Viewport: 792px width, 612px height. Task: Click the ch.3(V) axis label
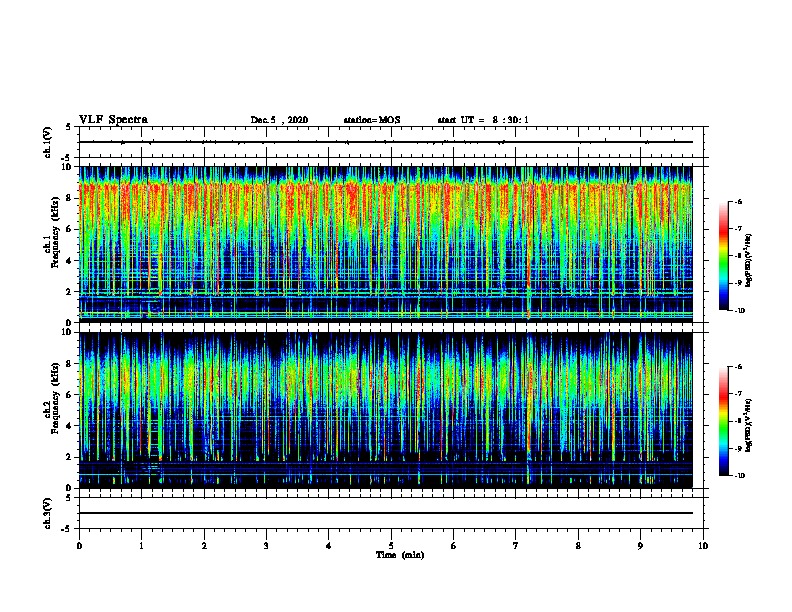pos(47,513)
